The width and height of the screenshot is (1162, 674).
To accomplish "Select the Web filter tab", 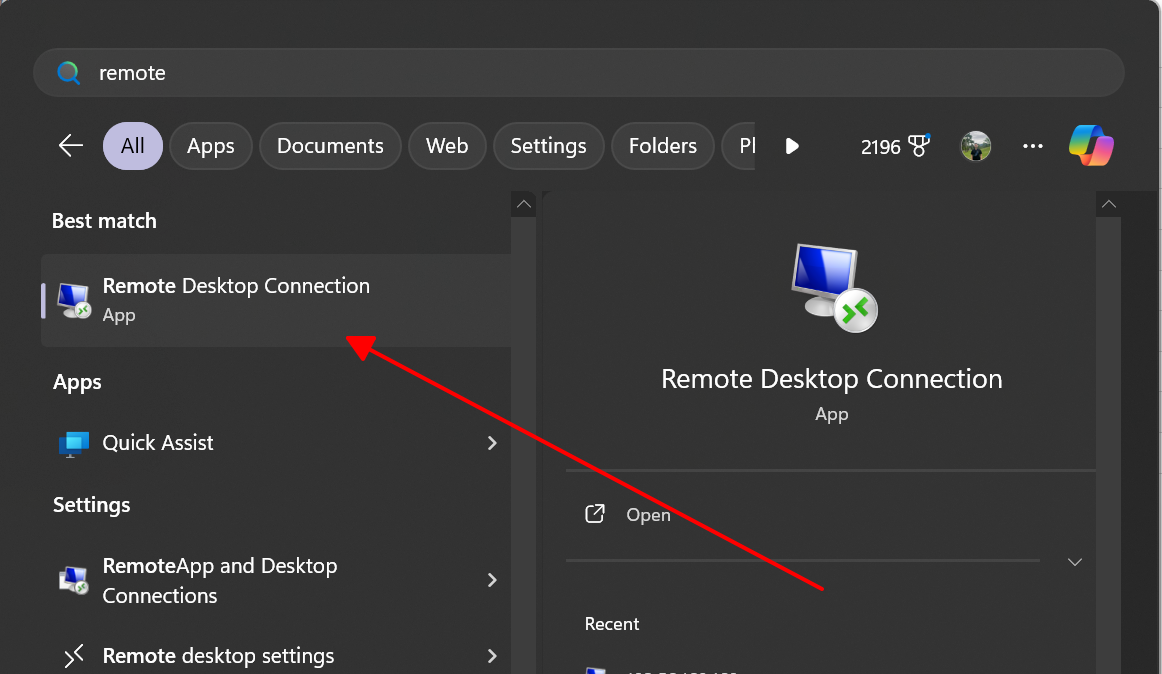I will 447,146.
